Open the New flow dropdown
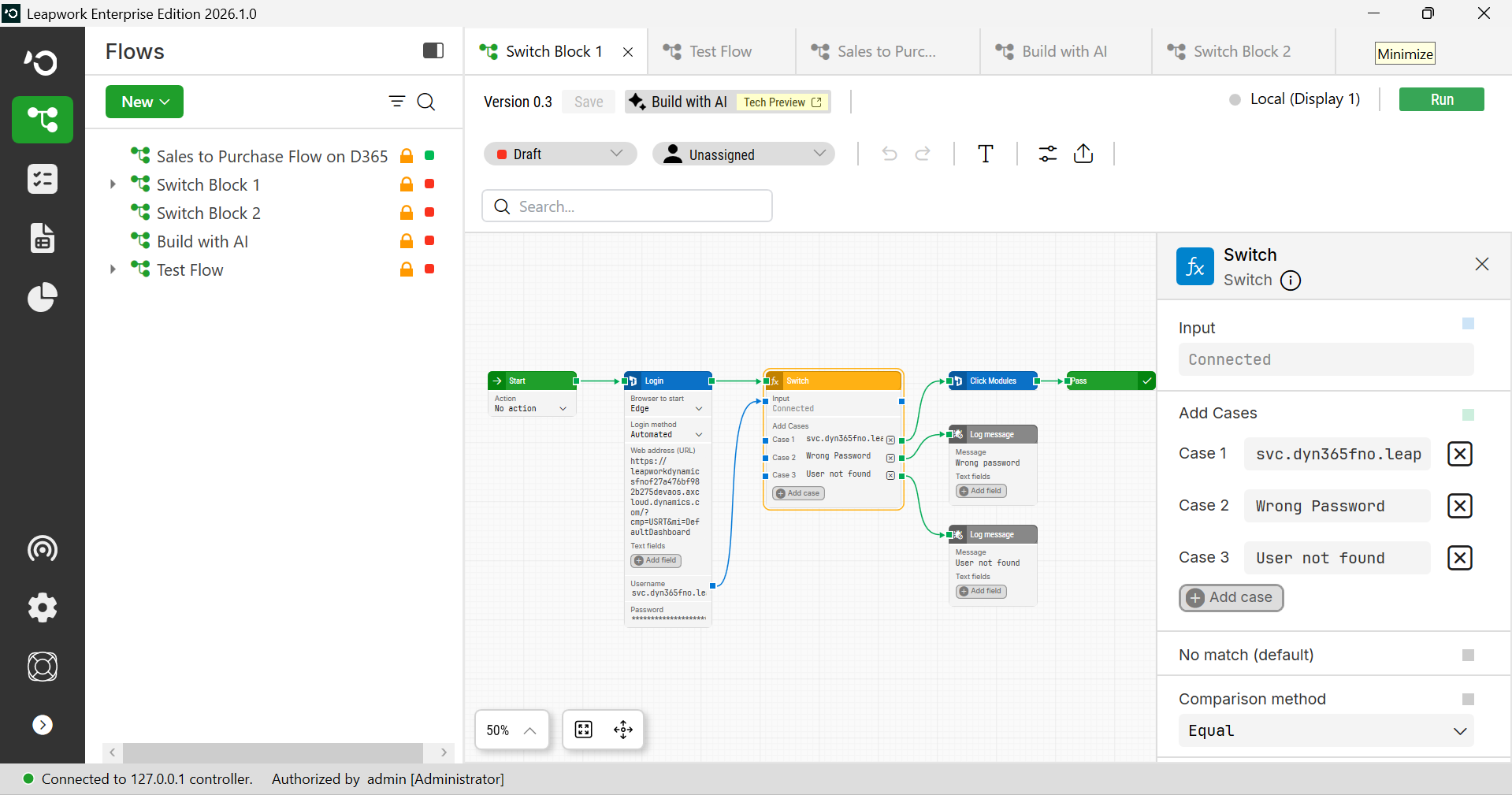The width and height of the screenshot is (1512, 795). pos(145,102)
